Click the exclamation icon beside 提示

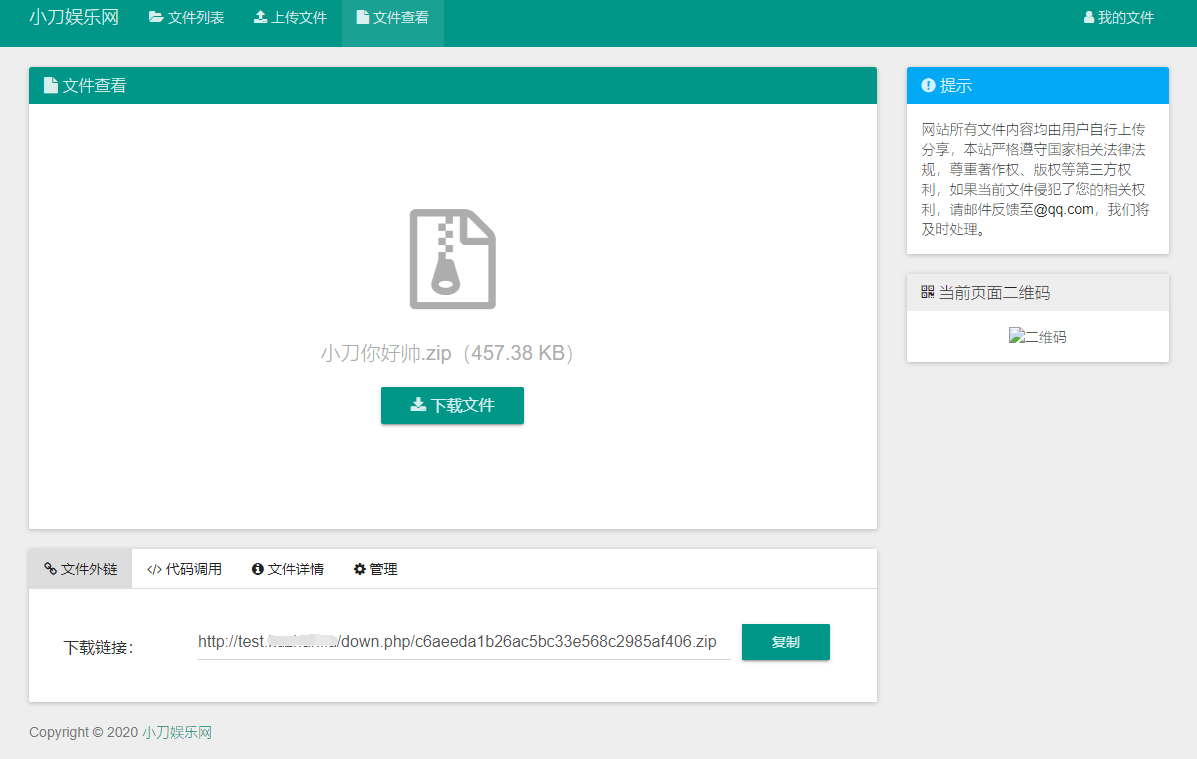coord(928,86)
